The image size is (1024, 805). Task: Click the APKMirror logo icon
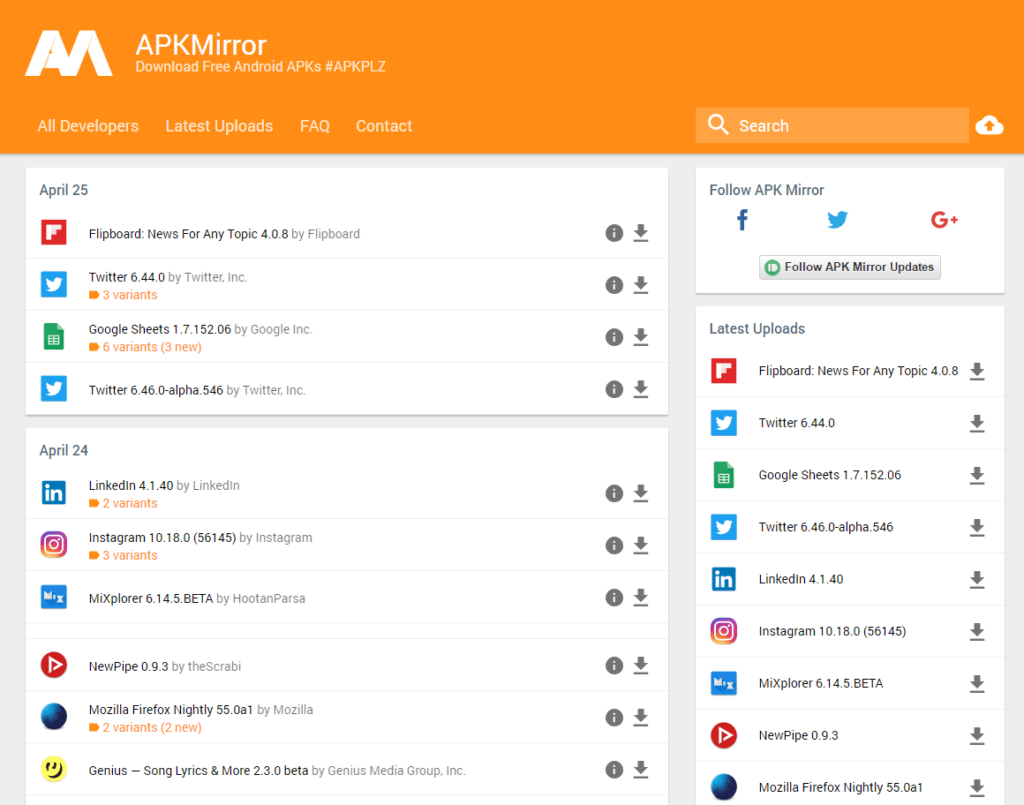click(x=68, y=53)
